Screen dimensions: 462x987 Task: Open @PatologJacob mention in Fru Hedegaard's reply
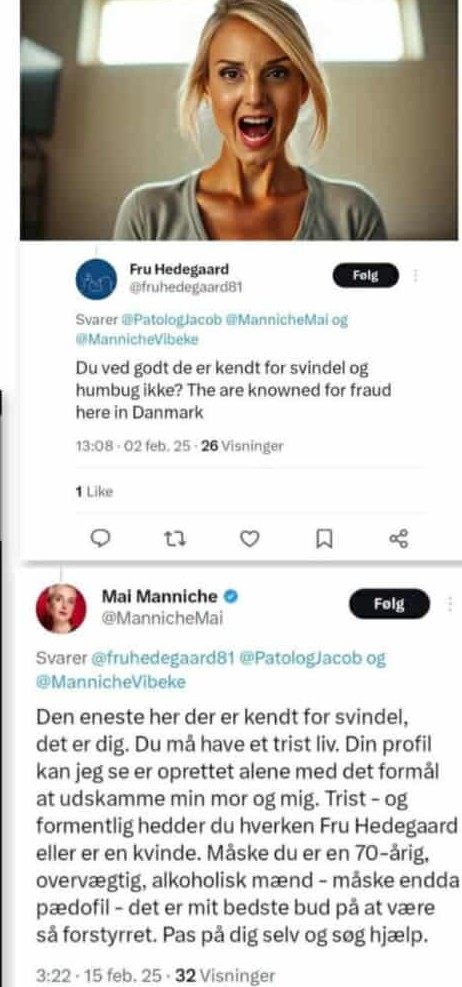172,320
